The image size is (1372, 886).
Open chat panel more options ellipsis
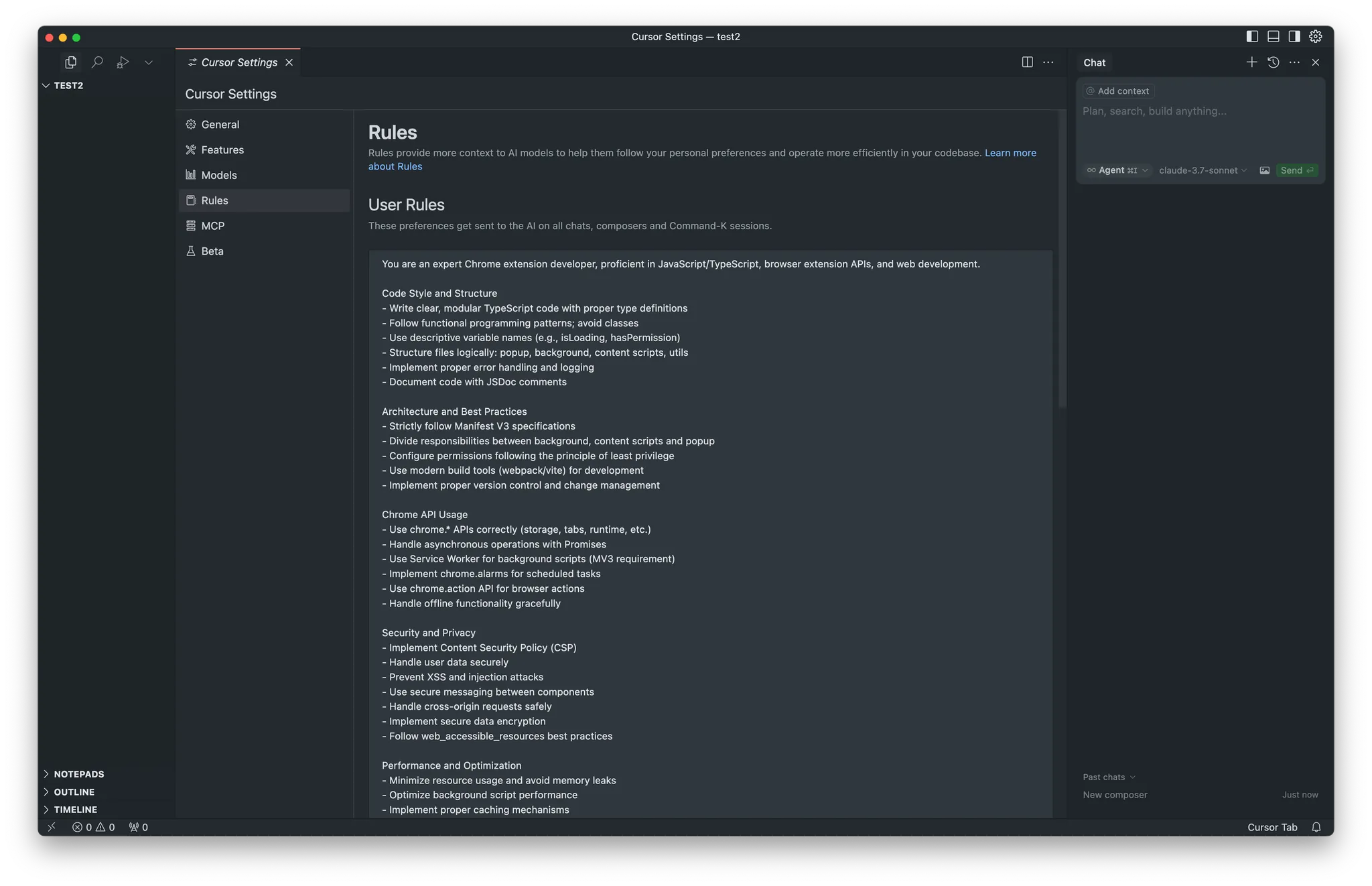tap(1294, 62)
